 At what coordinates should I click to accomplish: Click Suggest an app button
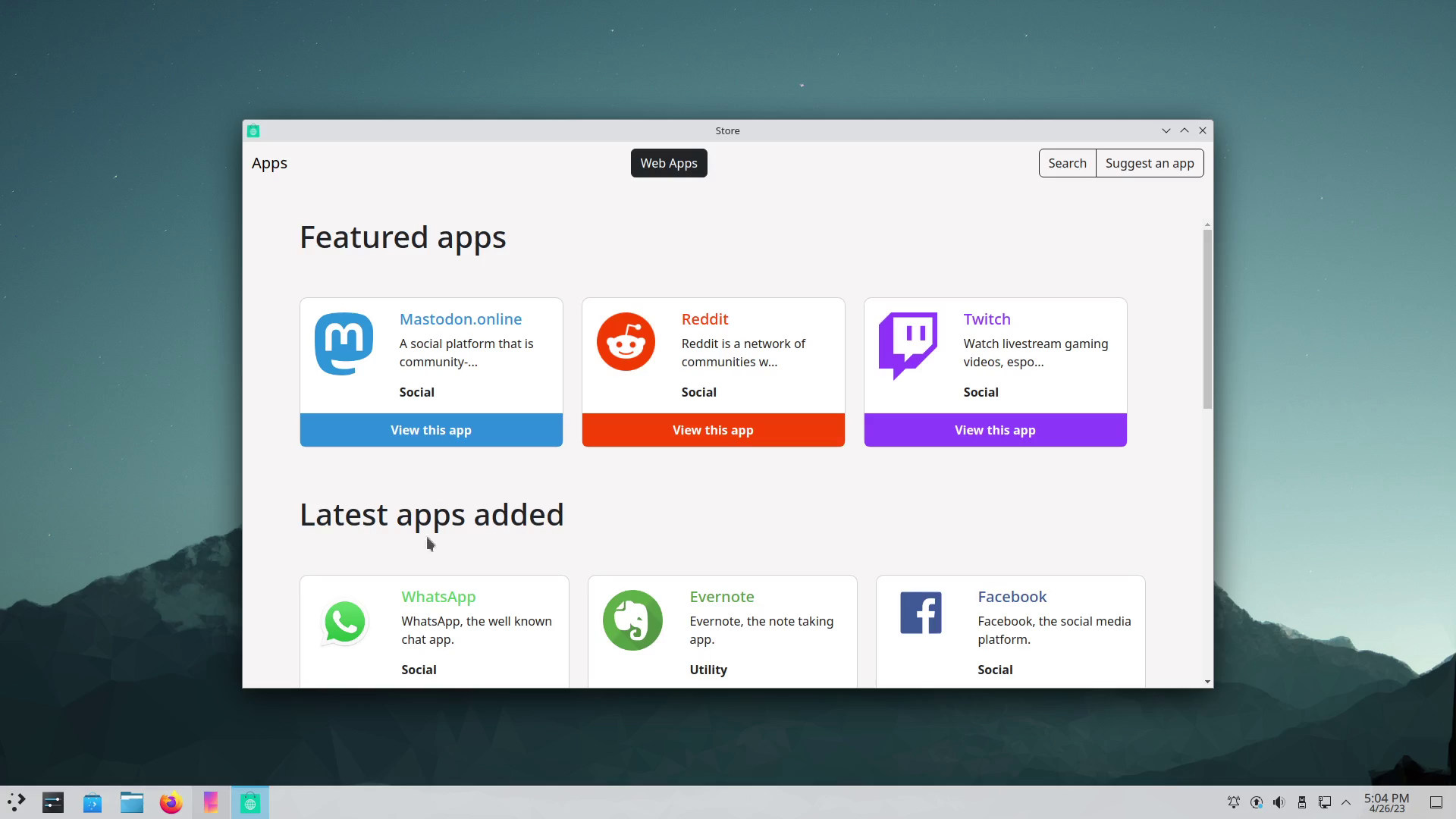point(1149,163)
